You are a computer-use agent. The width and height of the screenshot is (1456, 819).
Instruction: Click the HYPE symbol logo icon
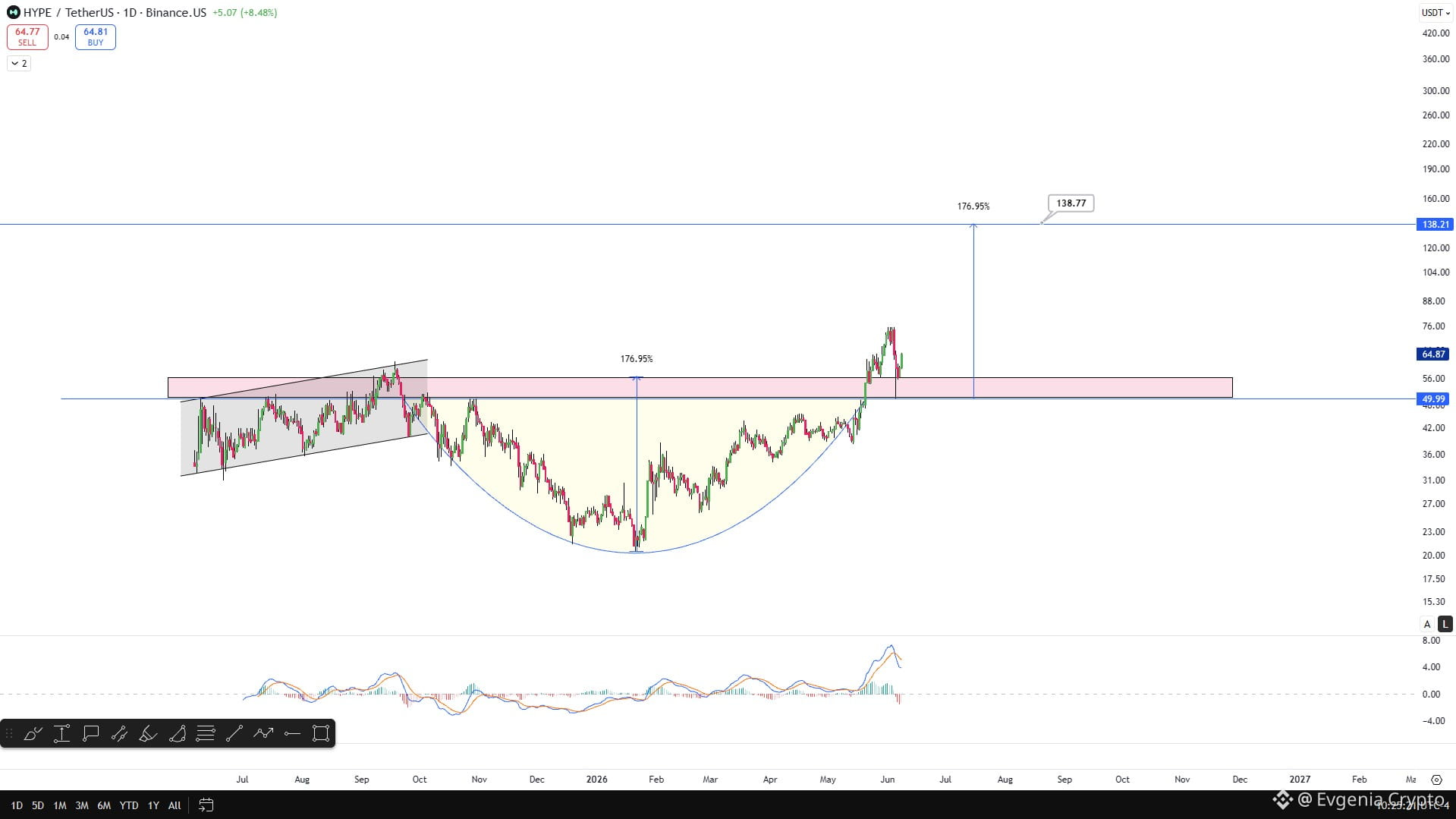13,12
